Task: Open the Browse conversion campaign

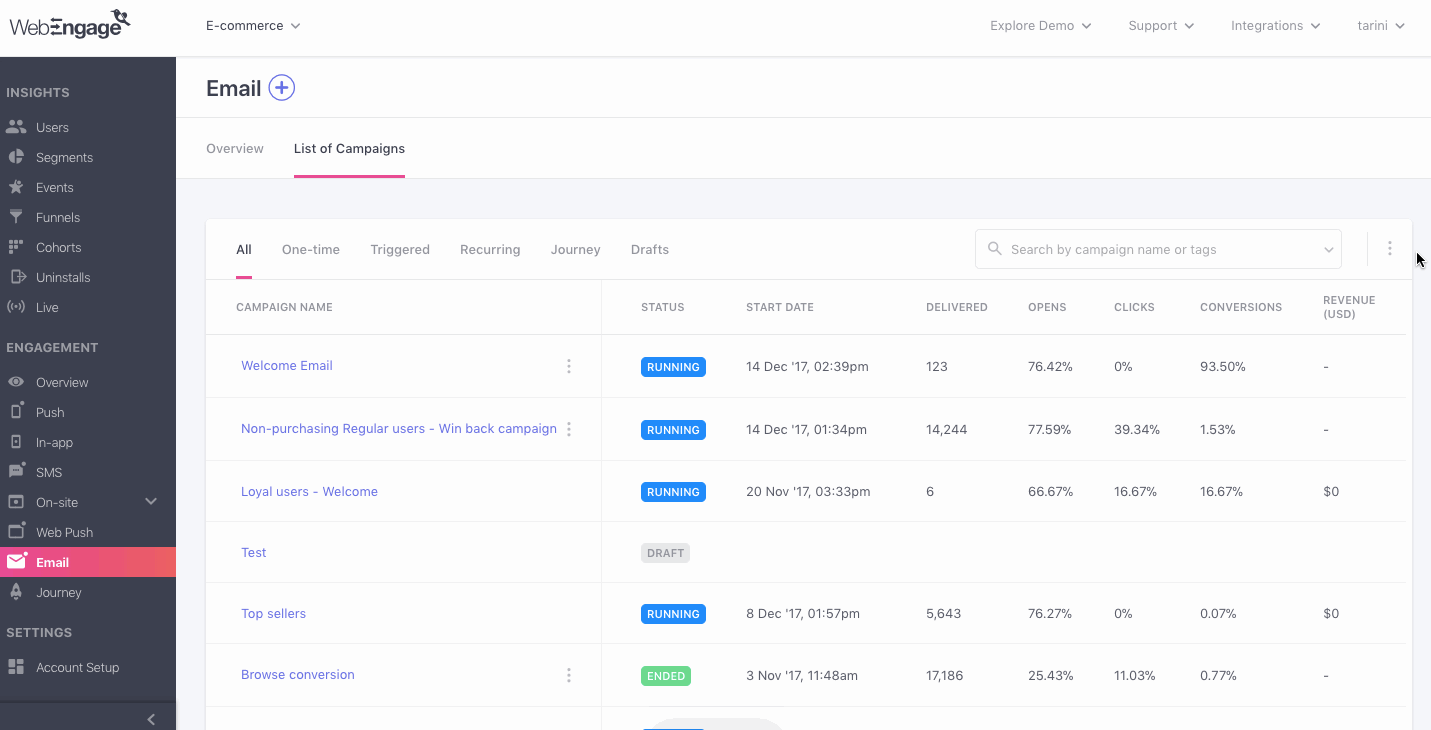Action: [x=298, y=675]
